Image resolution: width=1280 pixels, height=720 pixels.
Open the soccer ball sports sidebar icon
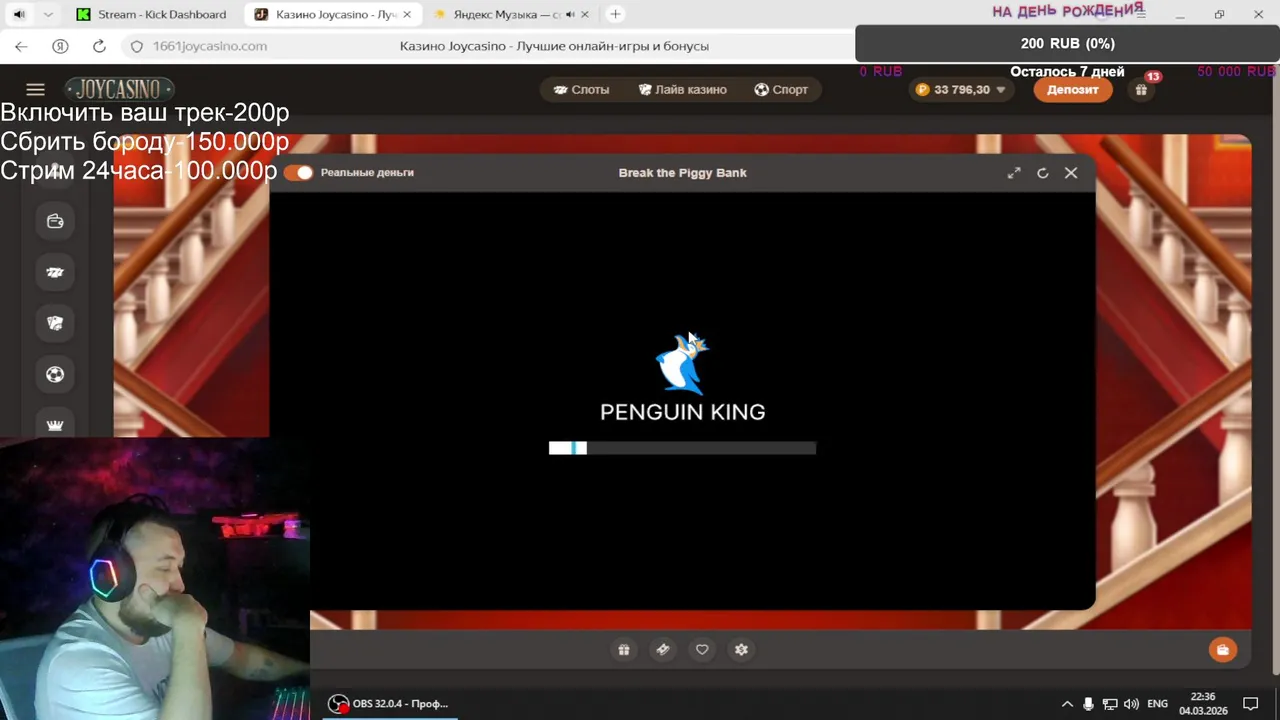tap(55, 374)
